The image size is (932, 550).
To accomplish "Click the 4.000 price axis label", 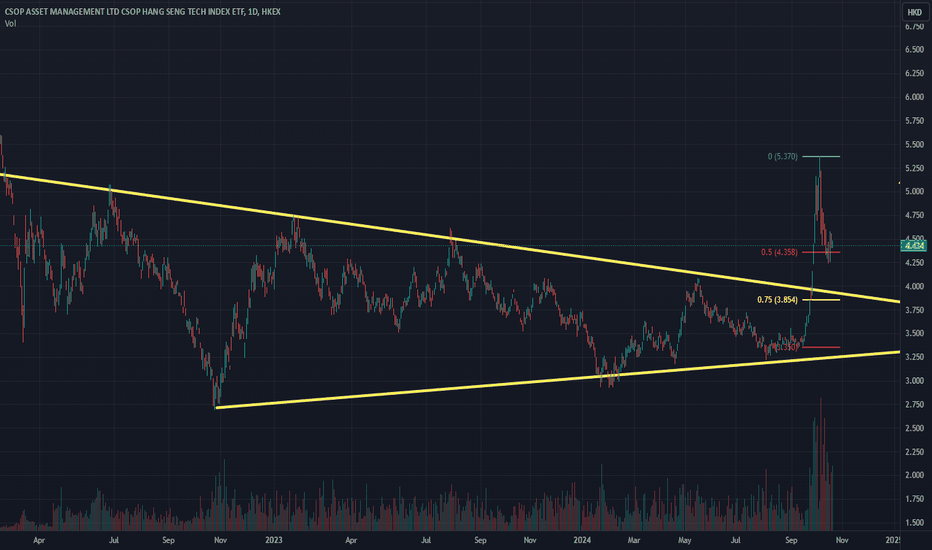I will tap(914, 286).
